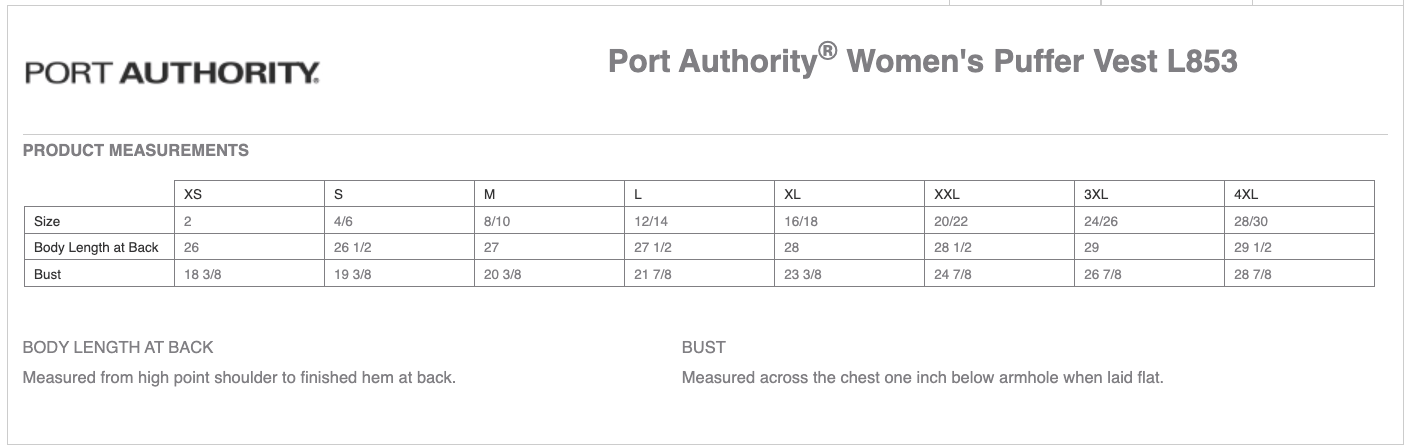Click the 27 1/2 body length cell
The width and height of the screenshot is (1409, 447).
[699, 247]
